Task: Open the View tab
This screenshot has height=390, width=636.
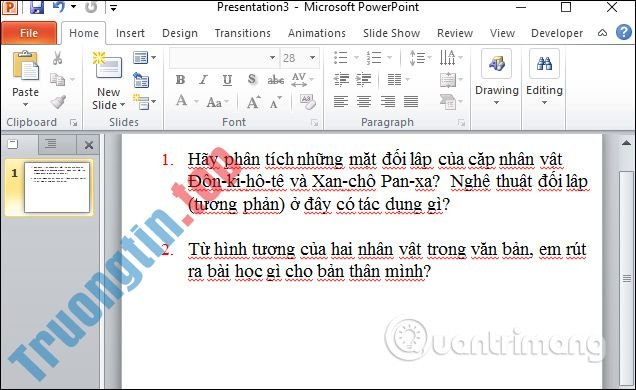Action: 502,33
